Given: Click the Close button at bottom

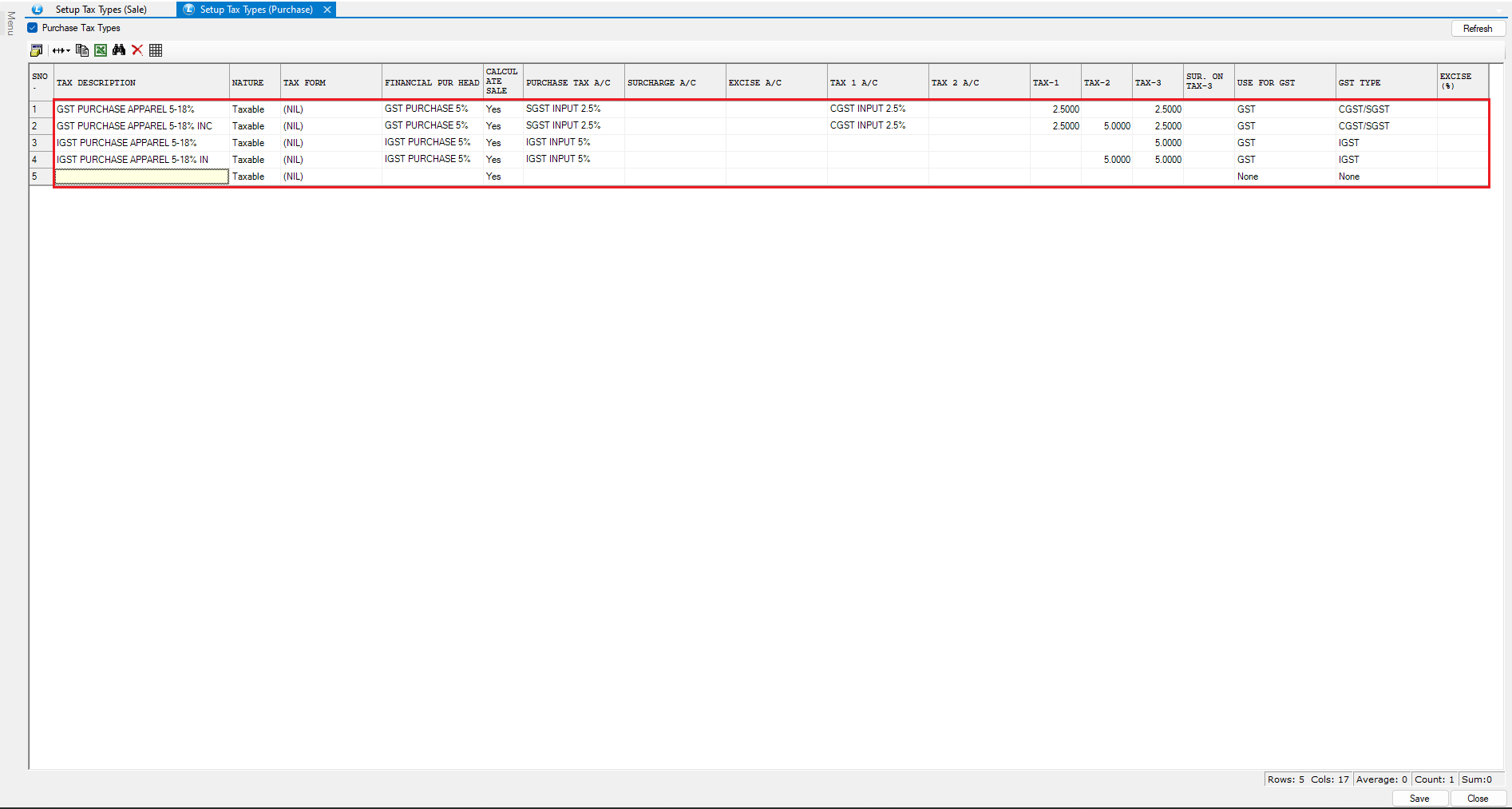Looking at the screenshot, I should pyautogui.click(x=1477, y=799).
